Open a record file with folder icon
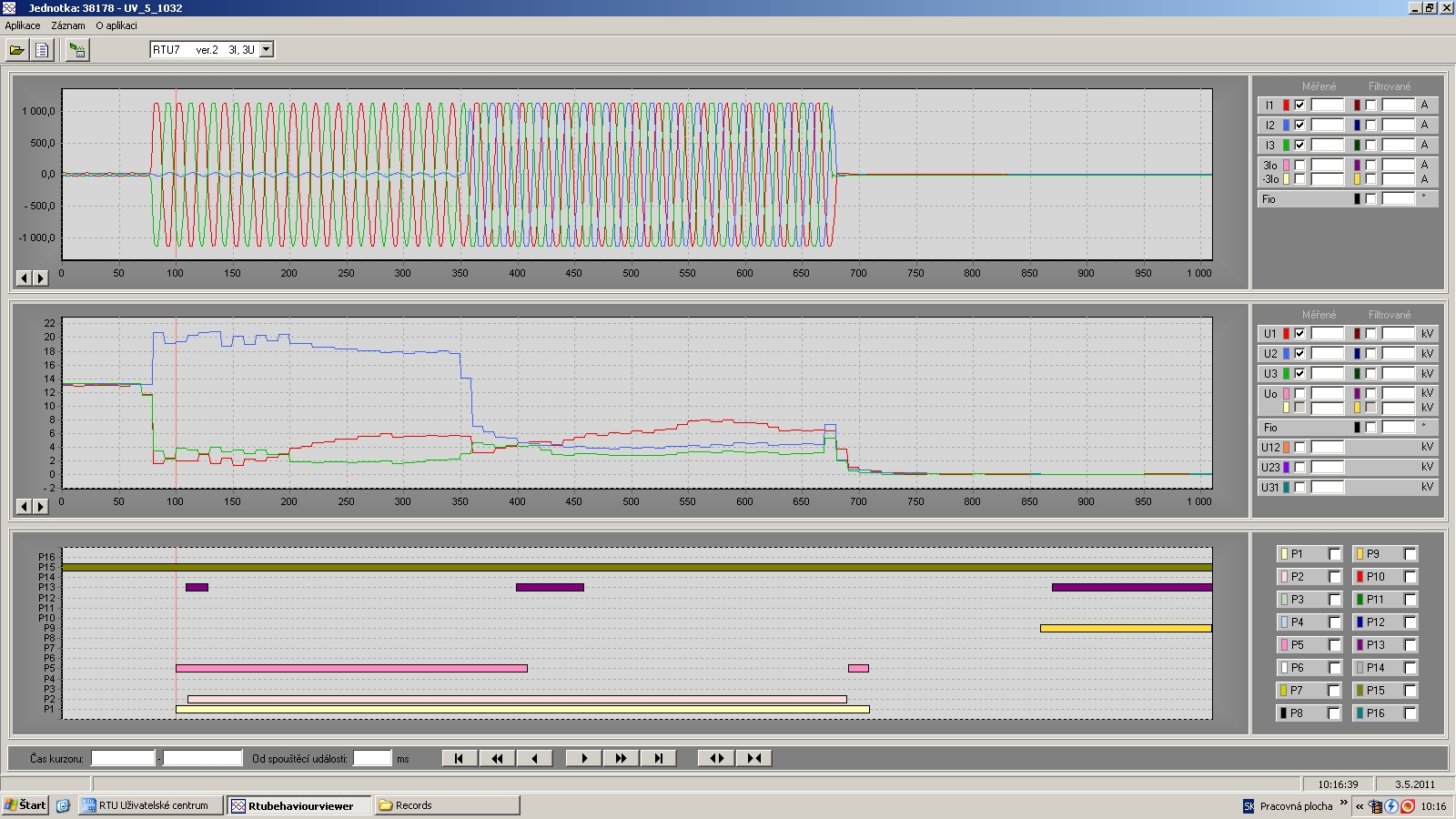1456x819 pixels. point(17,50)
